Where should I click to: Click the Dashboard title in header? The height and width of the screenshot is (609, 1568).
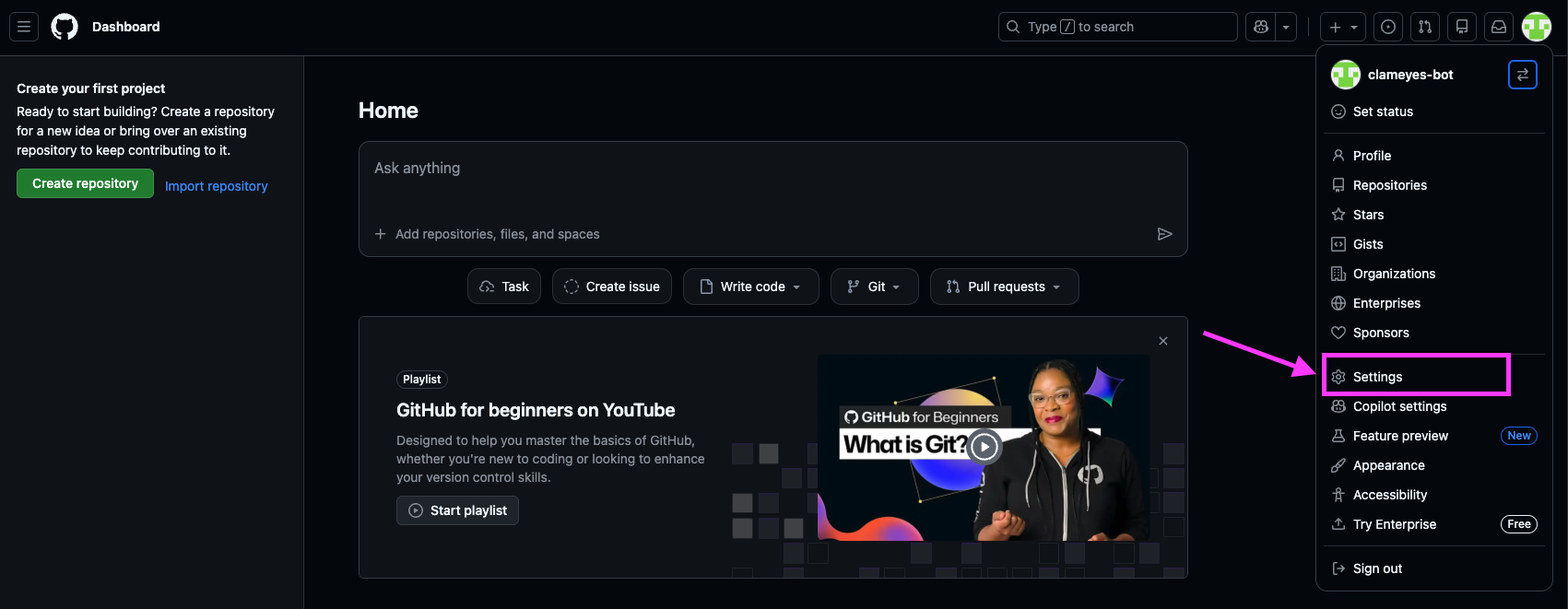[x=126, y=27]
